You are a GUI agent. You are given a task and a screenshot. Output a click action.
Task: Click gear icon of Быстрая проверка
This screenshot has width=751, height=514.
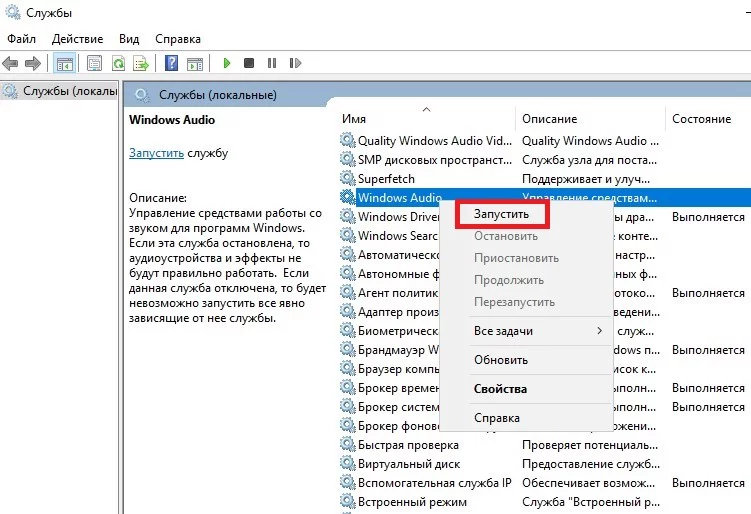[x=348, y=444]
